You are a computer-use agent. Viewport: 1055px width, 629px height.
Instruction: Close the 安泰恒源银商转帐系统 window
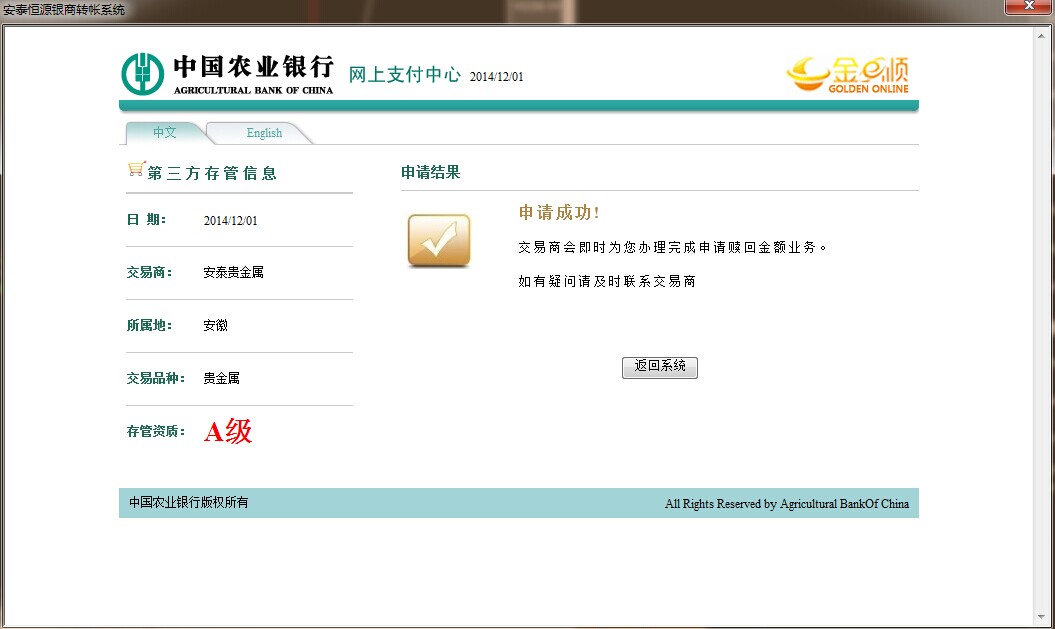1027,9
